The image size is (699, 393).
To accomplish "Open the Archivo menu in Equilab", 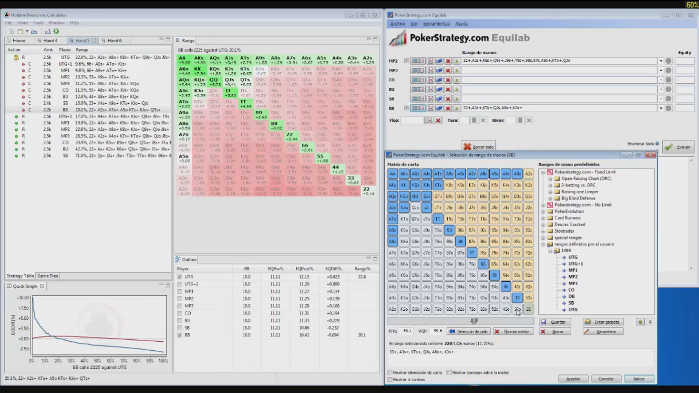I will point(397,24).
